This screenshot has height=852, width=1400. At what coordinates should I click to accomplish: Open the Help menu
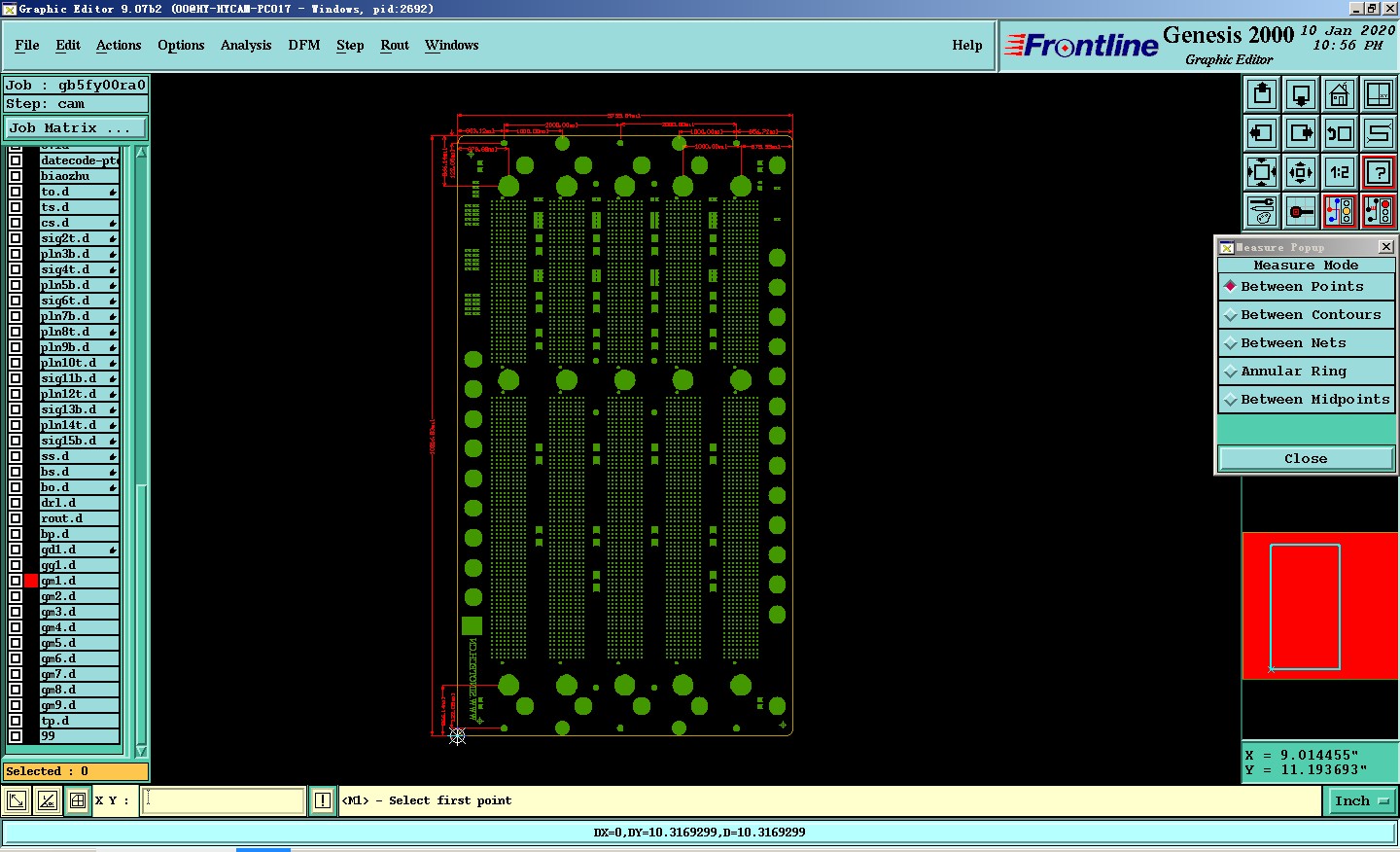967,46
